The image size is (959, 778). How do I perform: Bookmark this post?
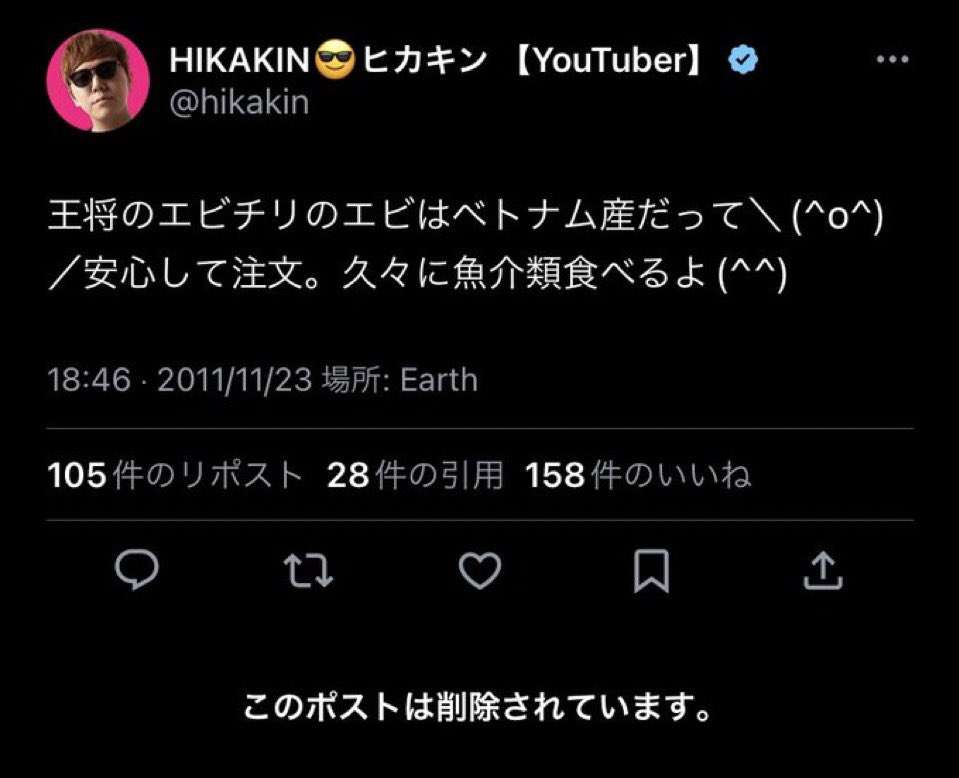pos(651,572)
